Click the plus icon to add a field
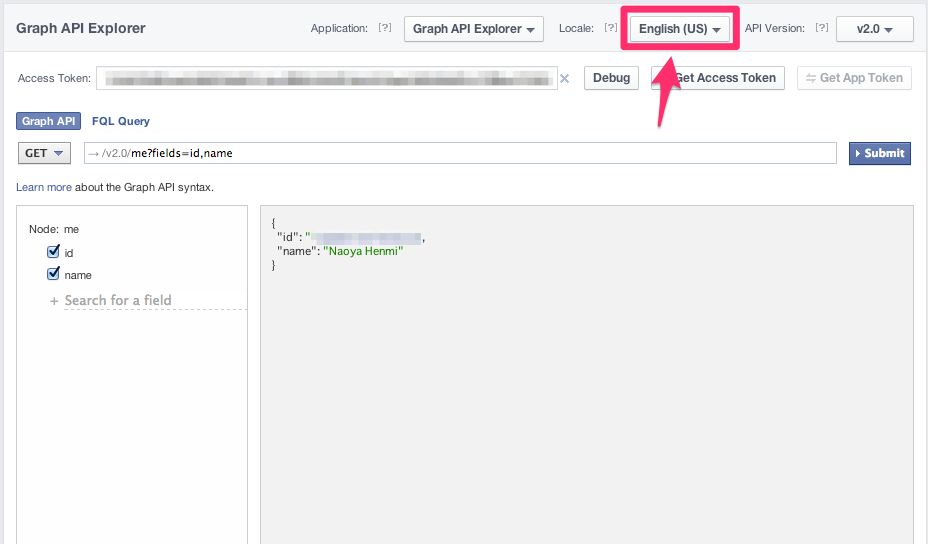The height and width of the screenshot is (544, 928). point(54,301)
